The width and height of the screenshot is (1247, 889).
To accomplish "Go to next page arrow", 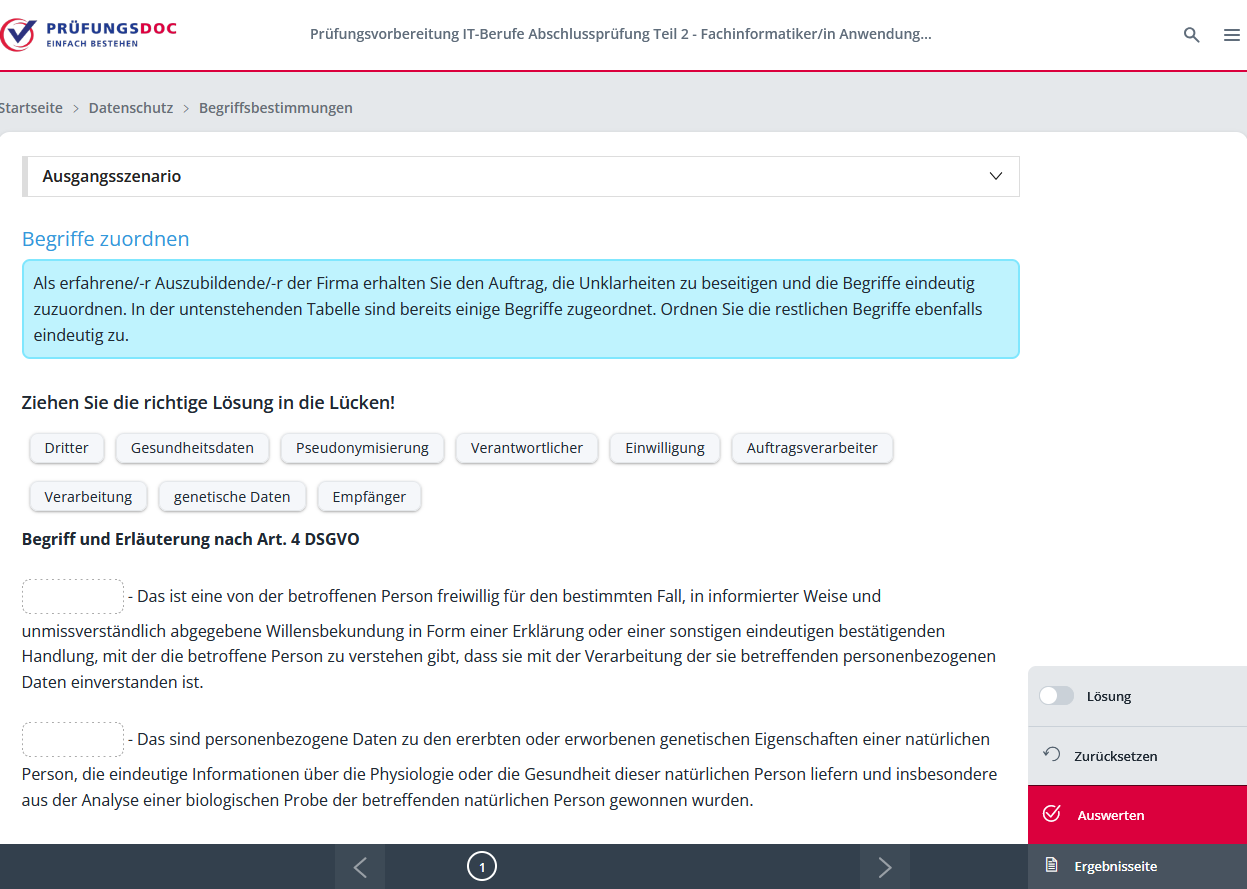I will coord(885,867).
